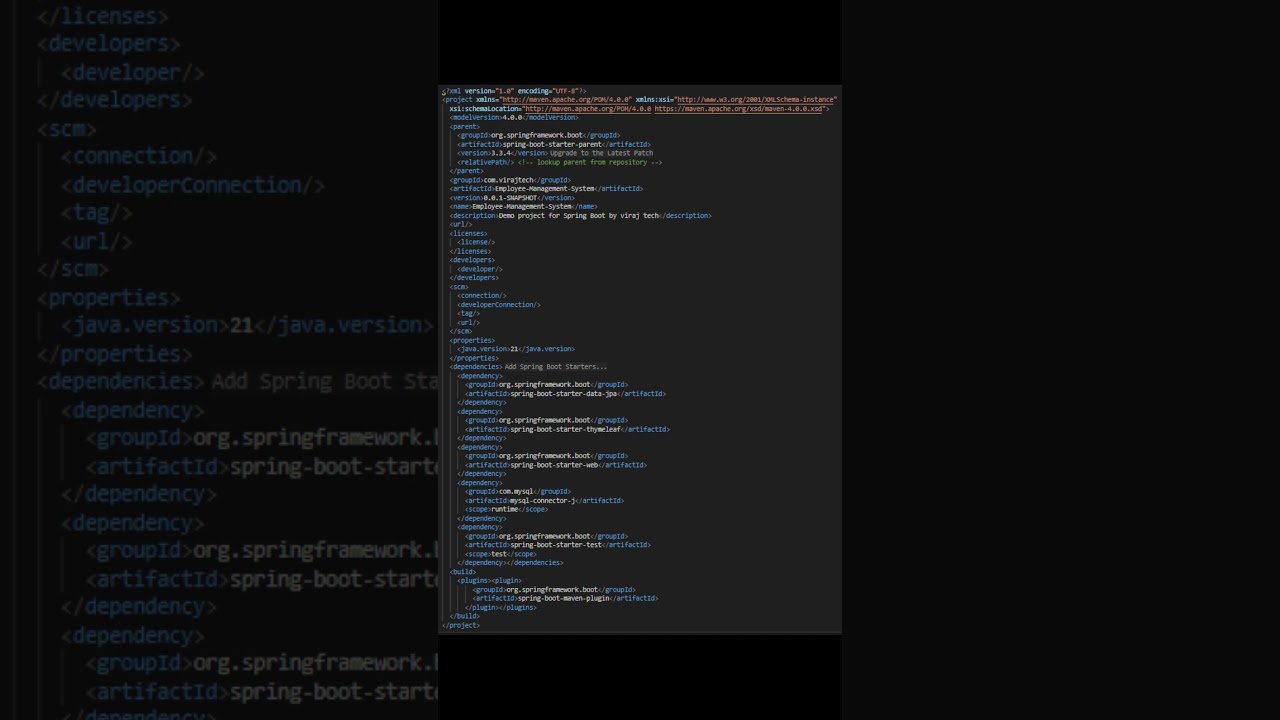The width and height of the screenshot is (1280, 720).
Task: Click the closing </parent> tag
Action: [467, 172]
